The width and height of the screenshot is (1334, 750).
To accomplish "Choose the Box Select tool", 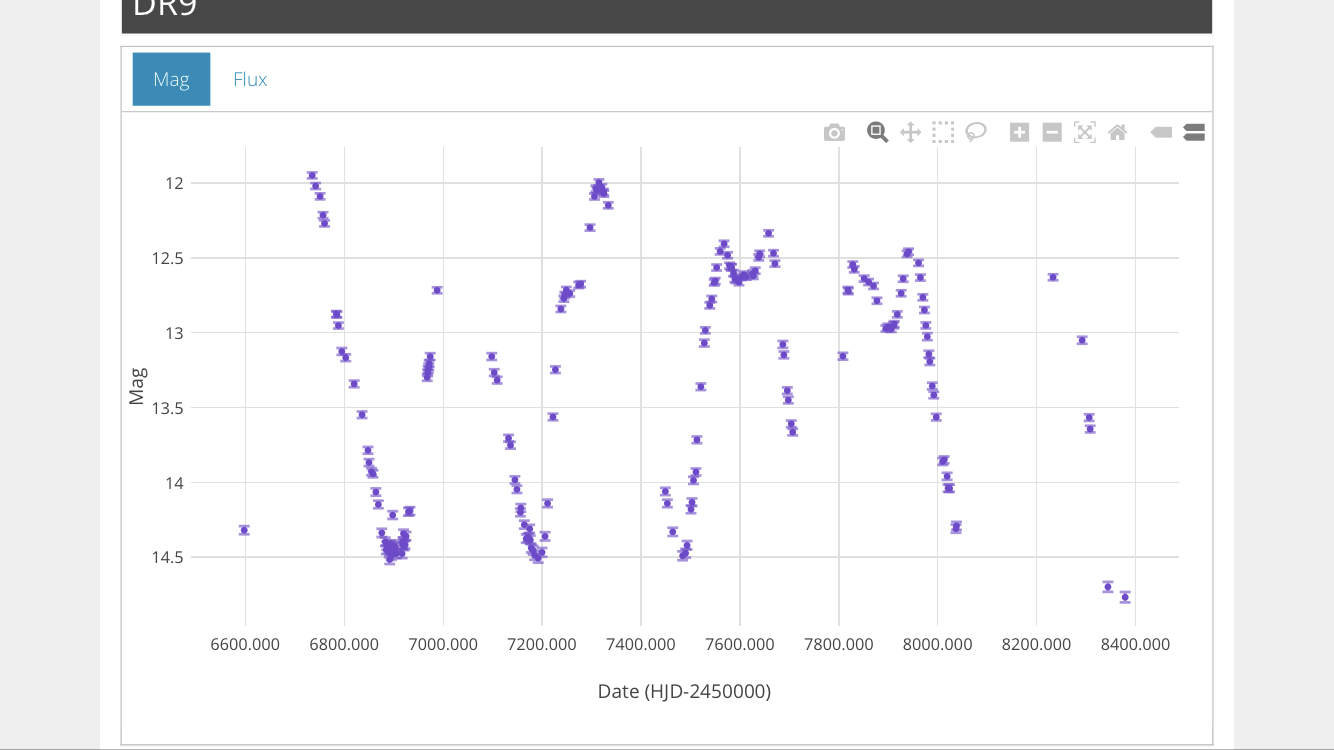I will point(943,132).
